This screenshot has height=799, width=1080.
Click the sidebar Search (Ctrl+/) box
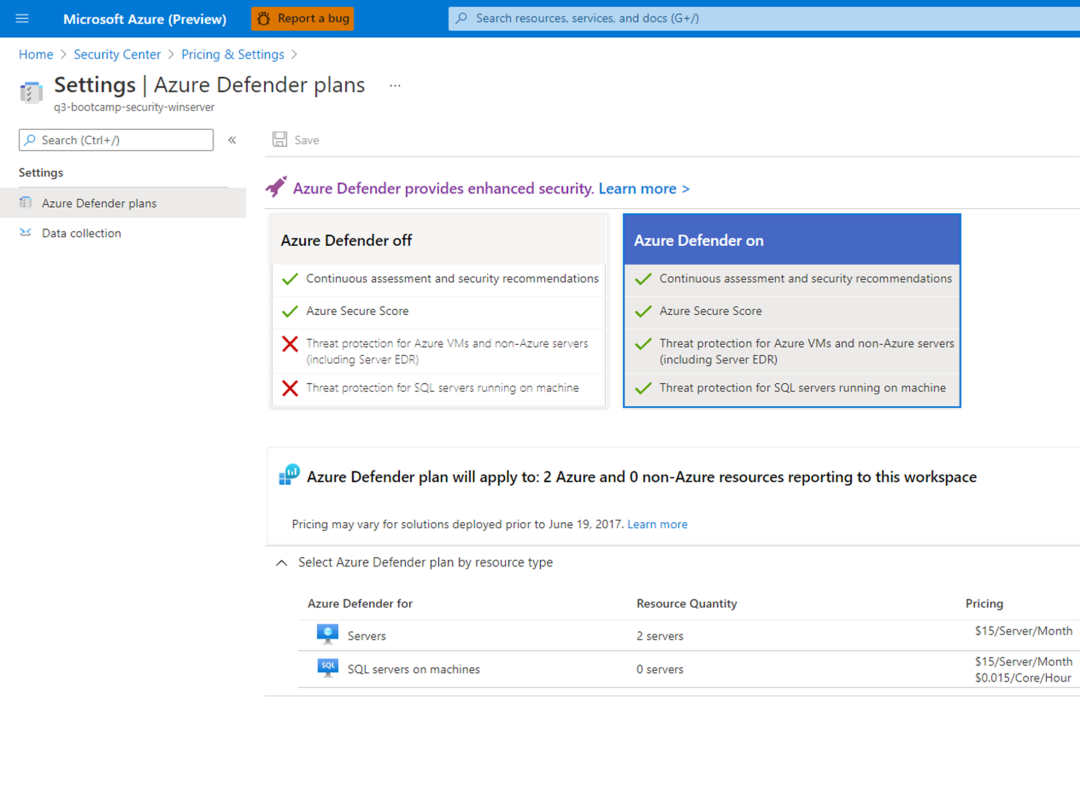(116, 140)
